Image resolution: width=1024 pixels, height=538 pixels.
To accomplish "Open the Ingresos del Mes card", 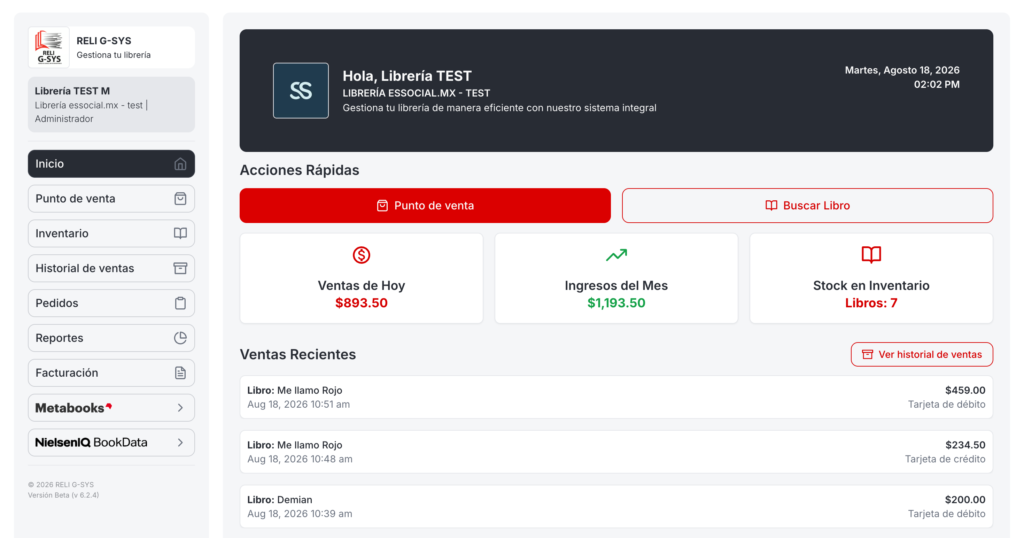I will tap(616, 278).
